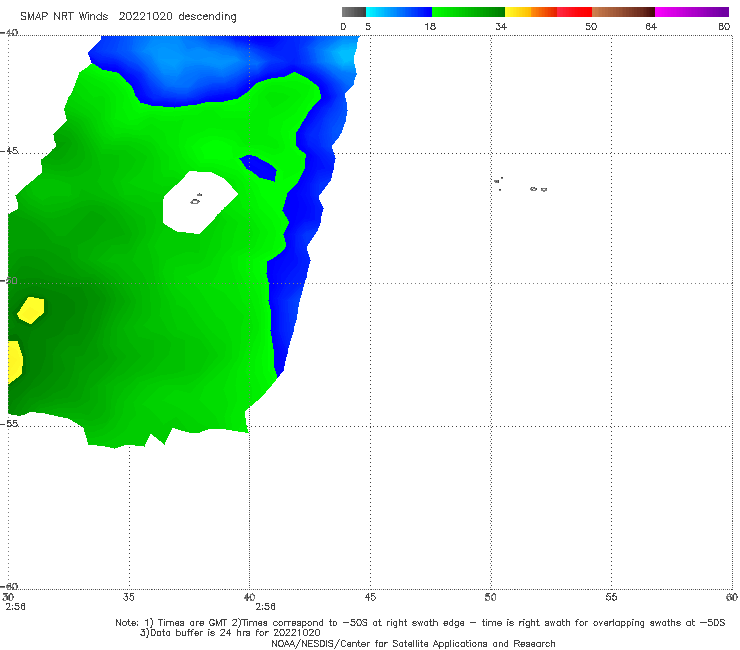This screenshot has width=740, height=650.
Task: Click the note line starting "Note: 1) Times are GMT"
Action: 420,623
